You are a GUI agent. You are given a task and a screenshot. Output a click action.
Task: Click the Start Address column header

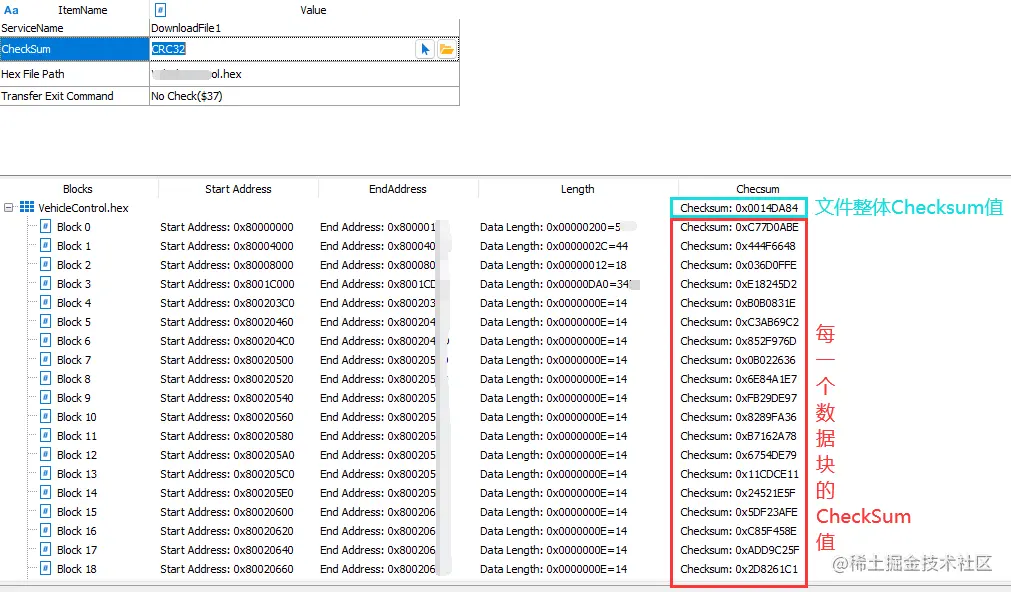pyautogui.click(x=238, y=189)
